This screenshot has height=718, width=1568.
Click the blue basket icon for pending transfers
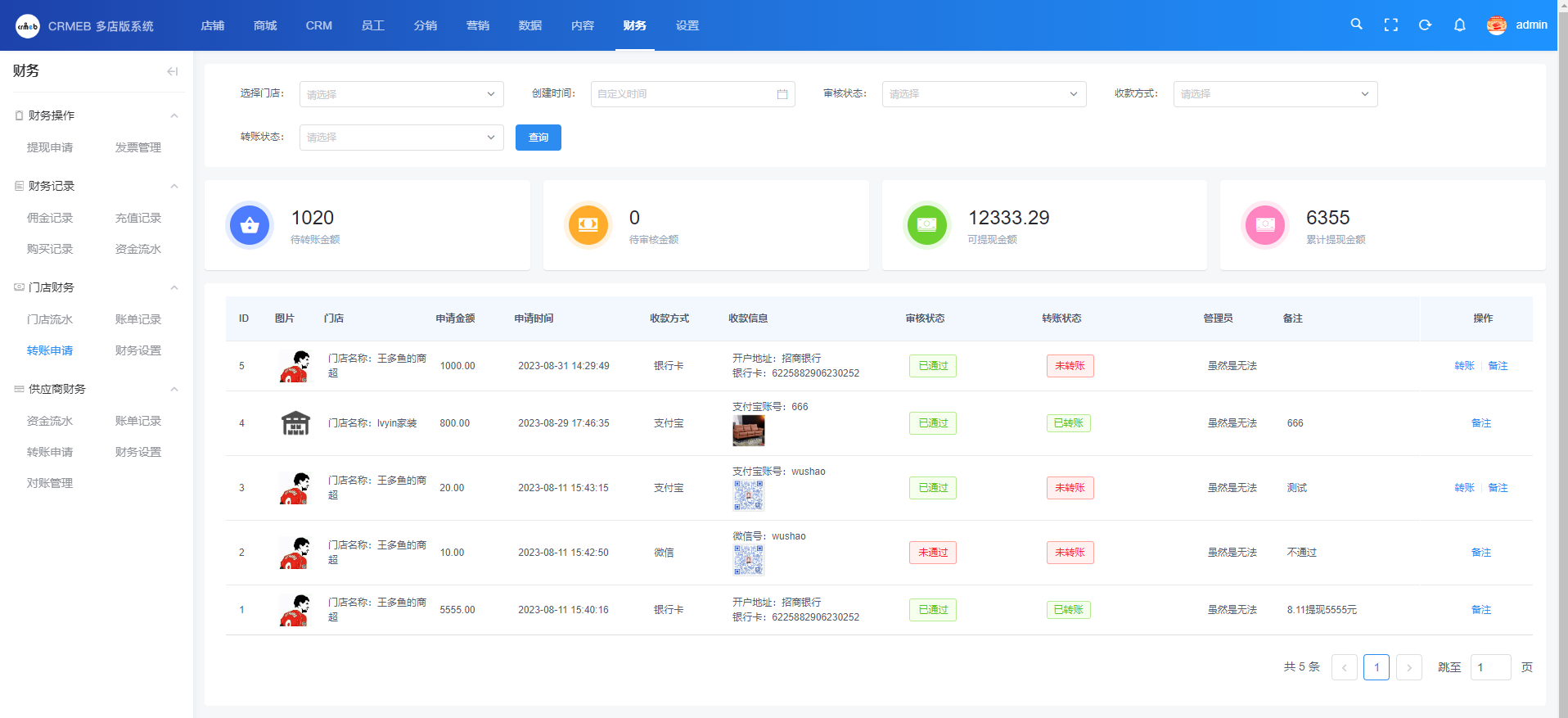(x=250, y=225)
